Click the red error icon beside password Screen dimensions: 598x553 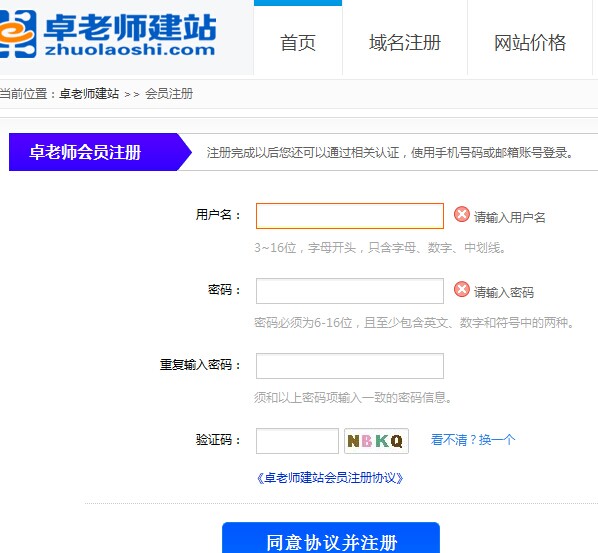tap(461, 289)
